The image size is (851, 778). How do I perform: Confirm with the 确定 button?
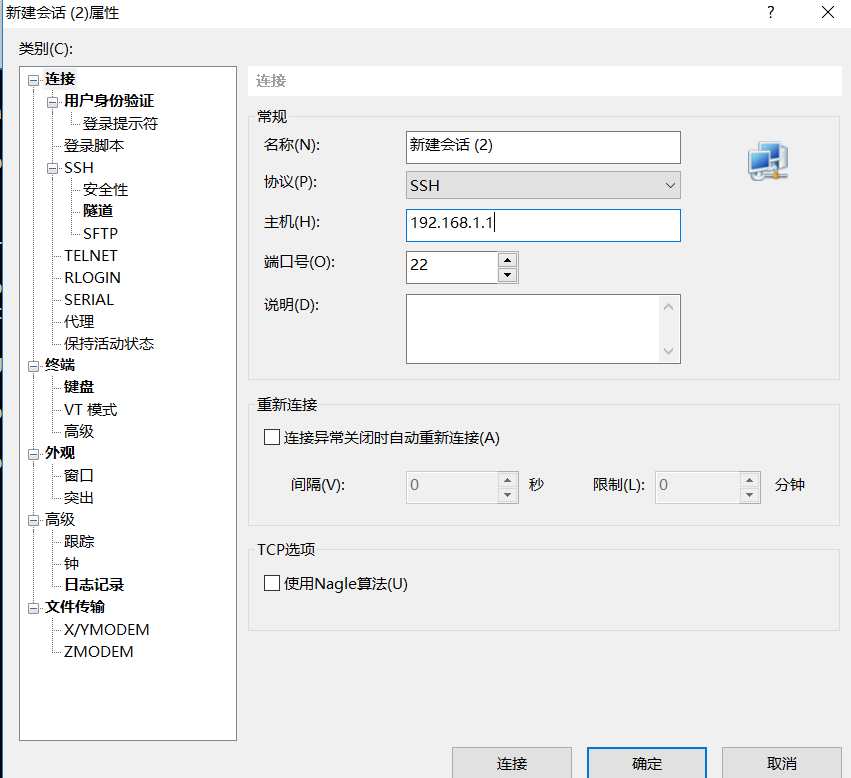tap(646, 763)
